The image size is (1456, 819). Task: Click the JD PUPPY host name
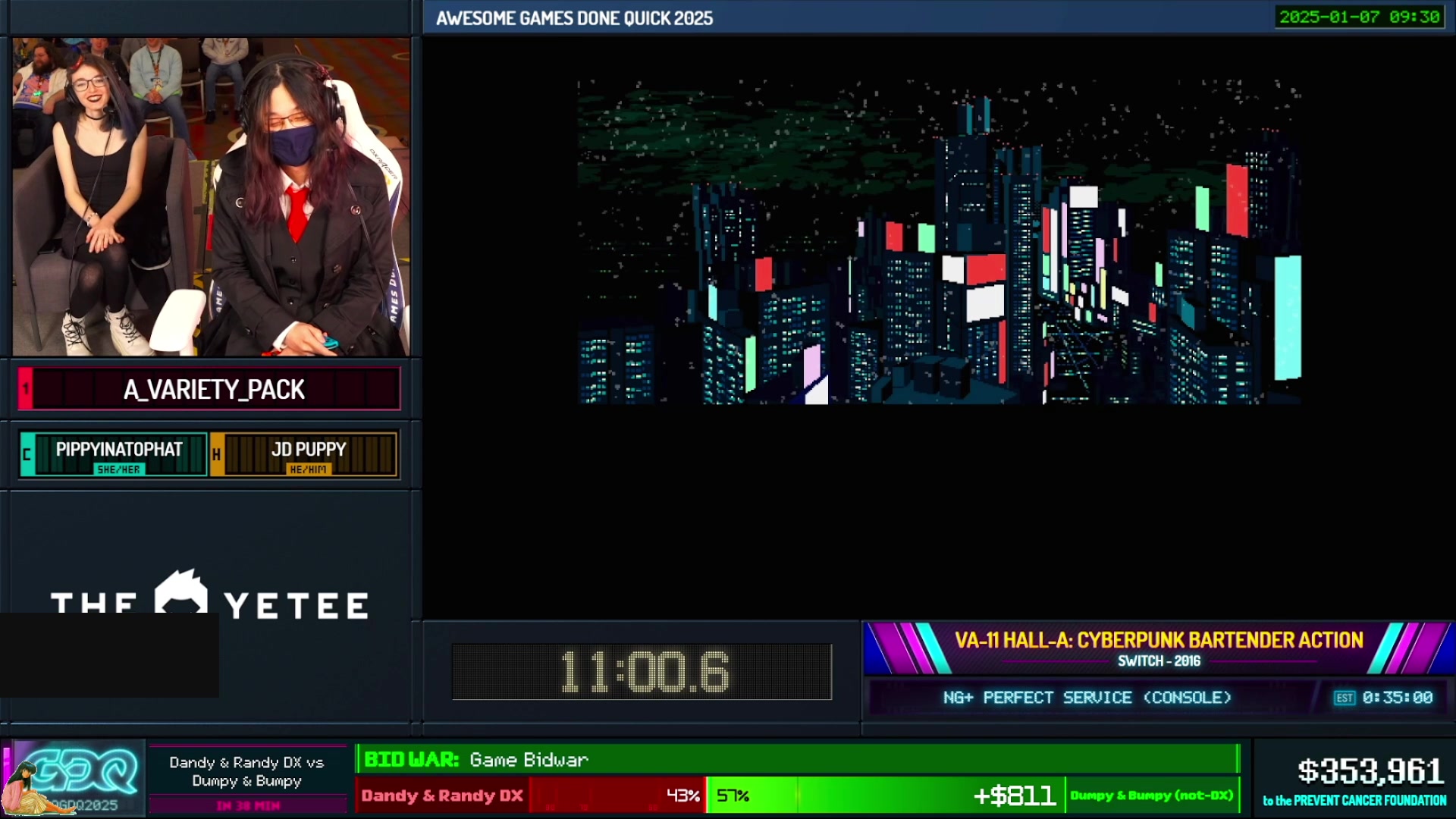(x=309, y=449)
